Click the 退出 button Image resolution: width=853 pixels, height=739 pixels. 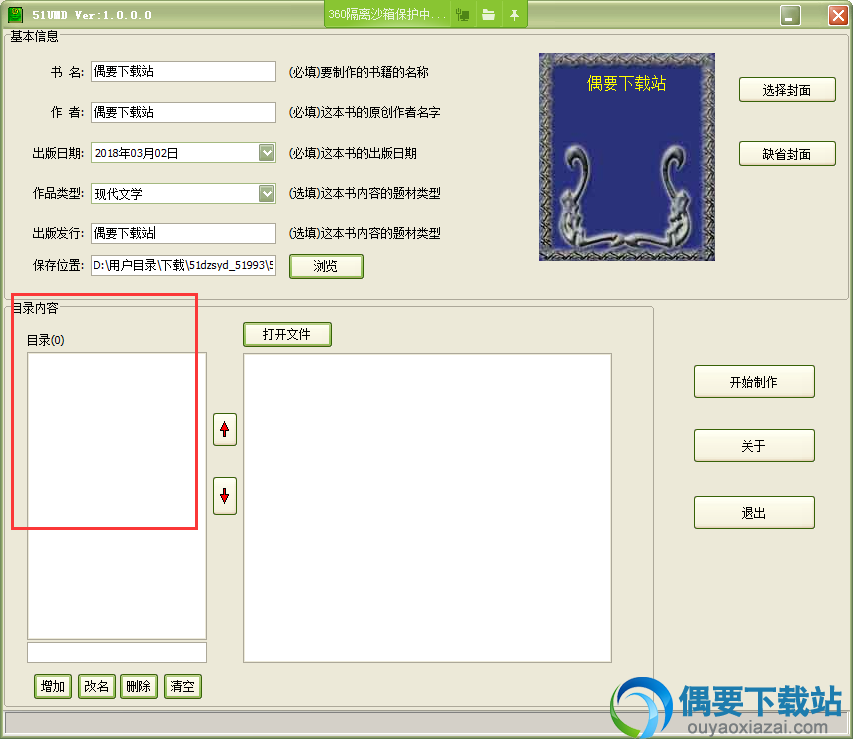click(754, 513)
